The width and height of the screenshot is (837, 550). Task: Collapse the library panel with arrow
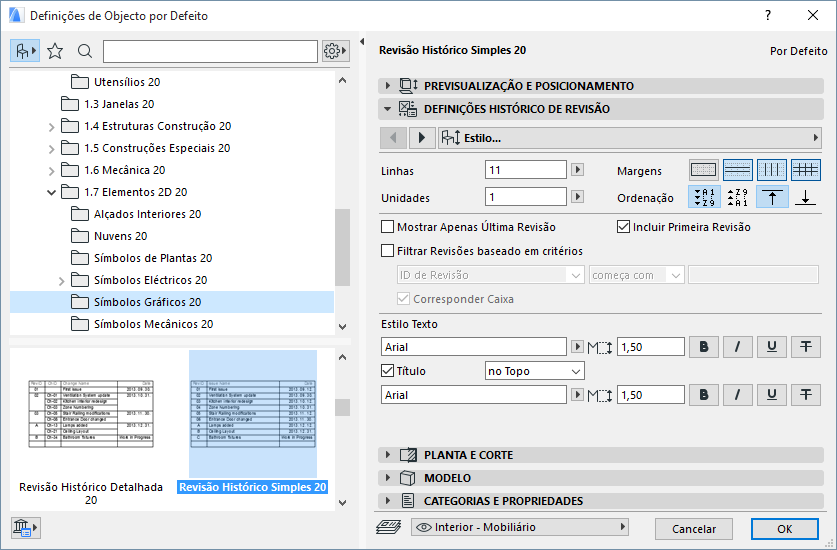pos(362,42)
